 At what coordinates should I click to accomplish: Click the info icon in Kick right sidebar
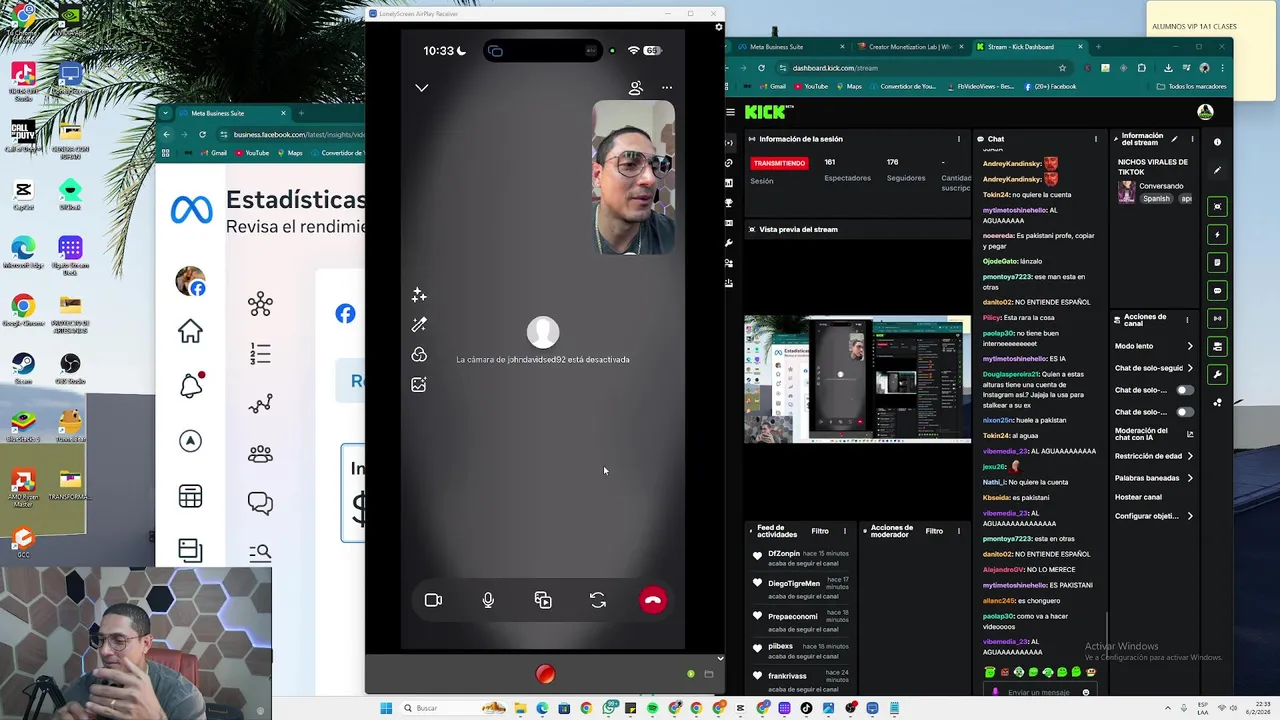pyautogui.click(x=1217, y=142)
